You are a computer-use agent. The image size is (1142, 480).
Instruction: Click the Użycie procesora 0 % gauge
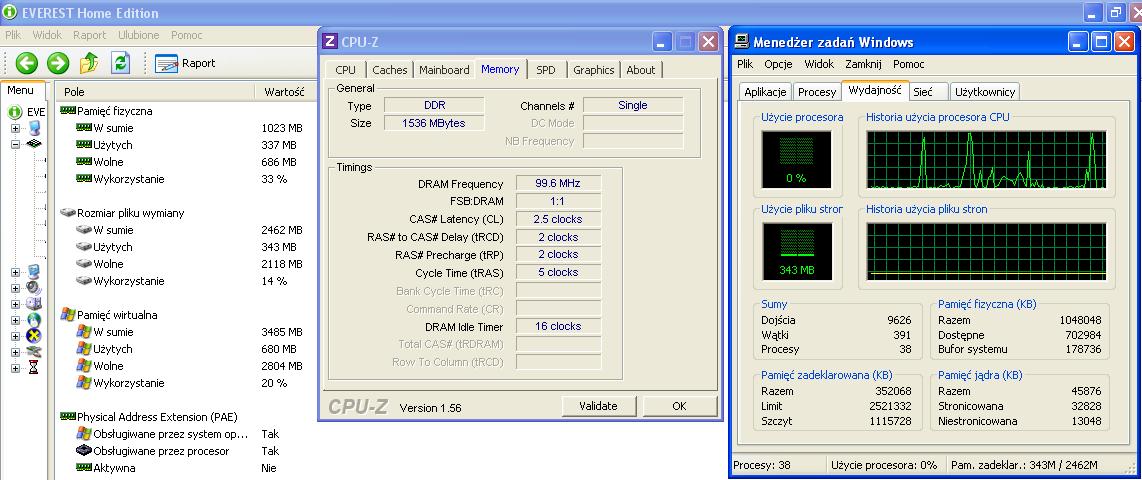796,160
